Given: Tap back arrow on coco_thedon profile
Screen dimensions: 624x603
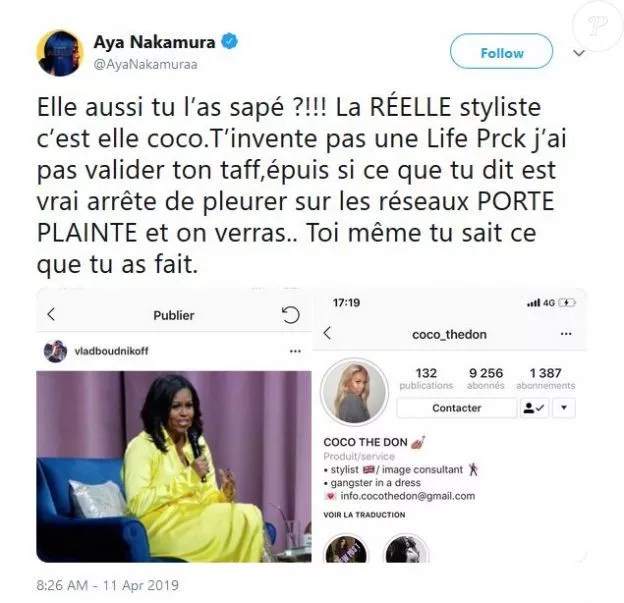Looking at the screenshot, I should coord(327,333).
